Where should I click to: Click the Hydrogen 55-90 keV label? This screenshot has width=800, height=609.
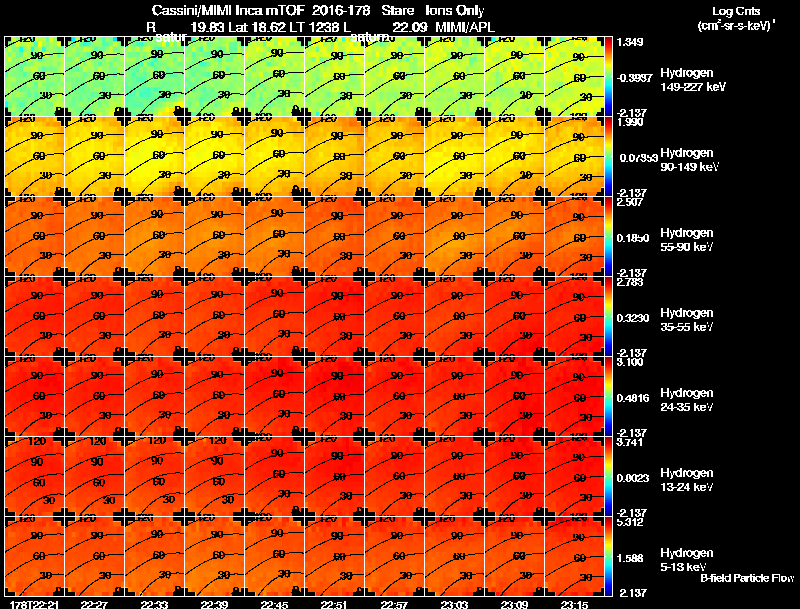tap(687, 240)
